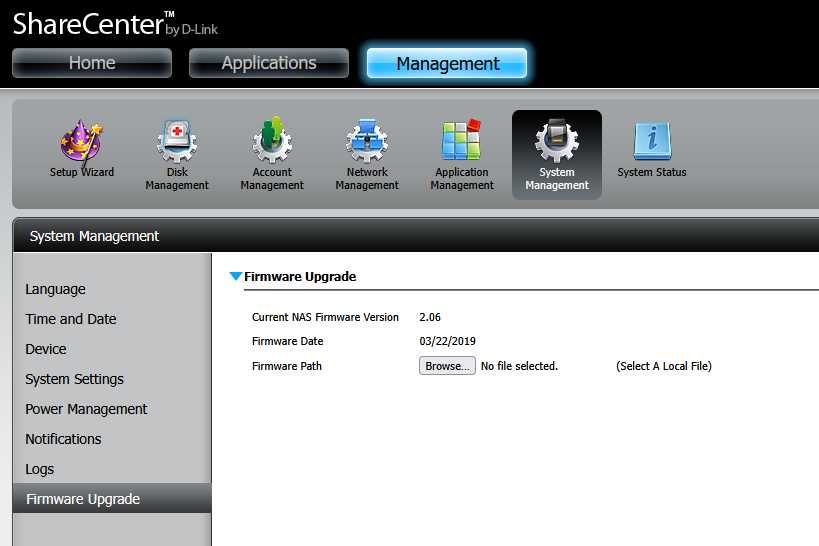
Task: Switch to the Home tab
Action: [x=92, y=63]
